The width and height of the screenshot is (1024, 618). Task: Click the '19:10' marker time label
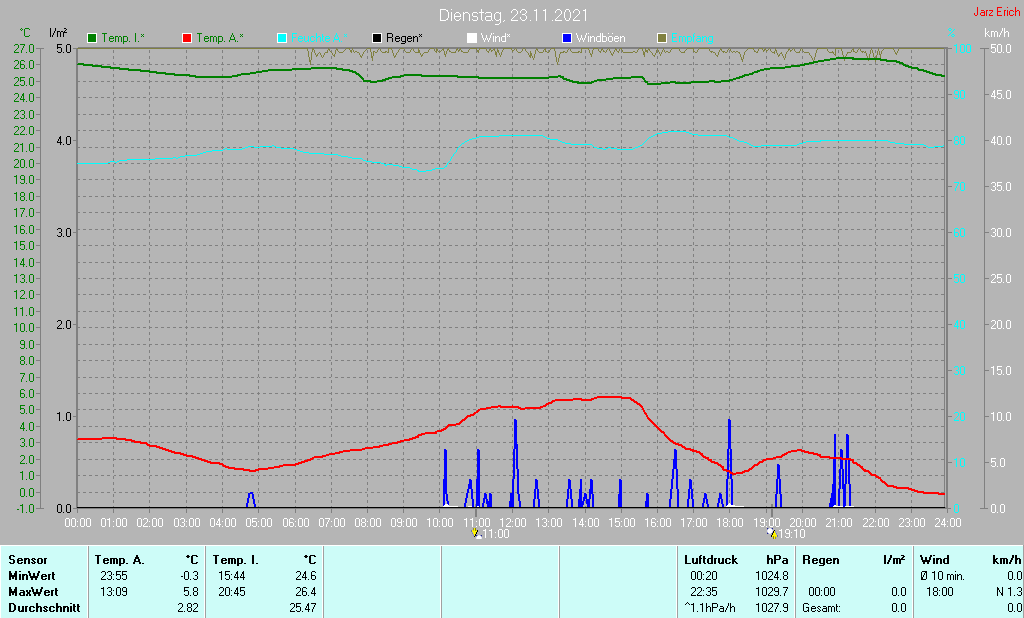(792, 534)
